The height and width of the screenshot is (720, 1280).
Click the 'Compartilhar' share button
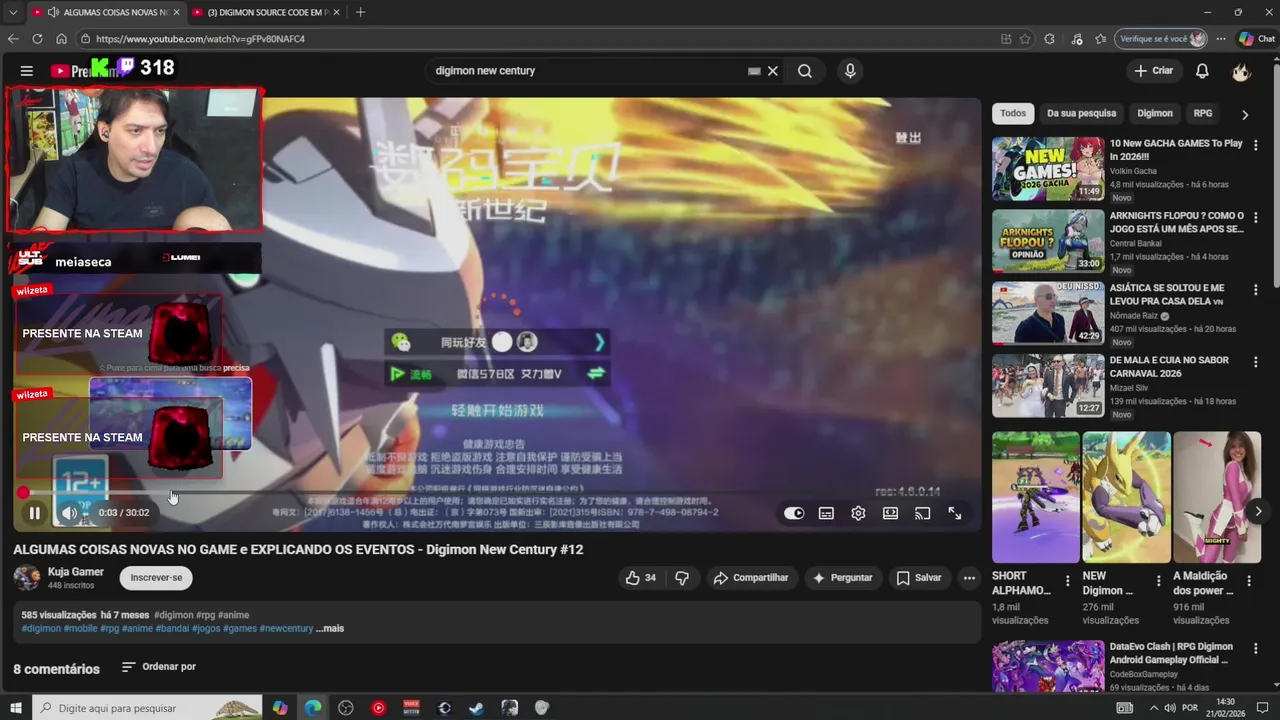750,578
